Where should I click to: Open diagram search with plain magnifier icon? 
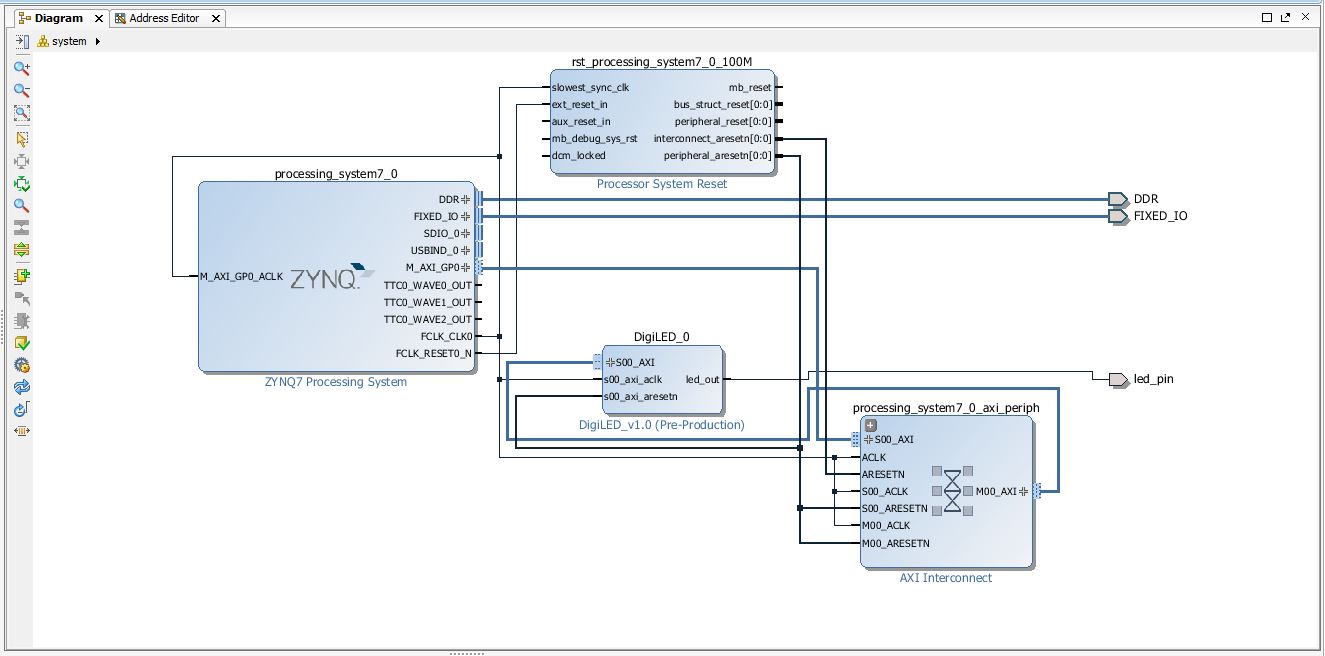pyautogui.click(x=21, y=206)
